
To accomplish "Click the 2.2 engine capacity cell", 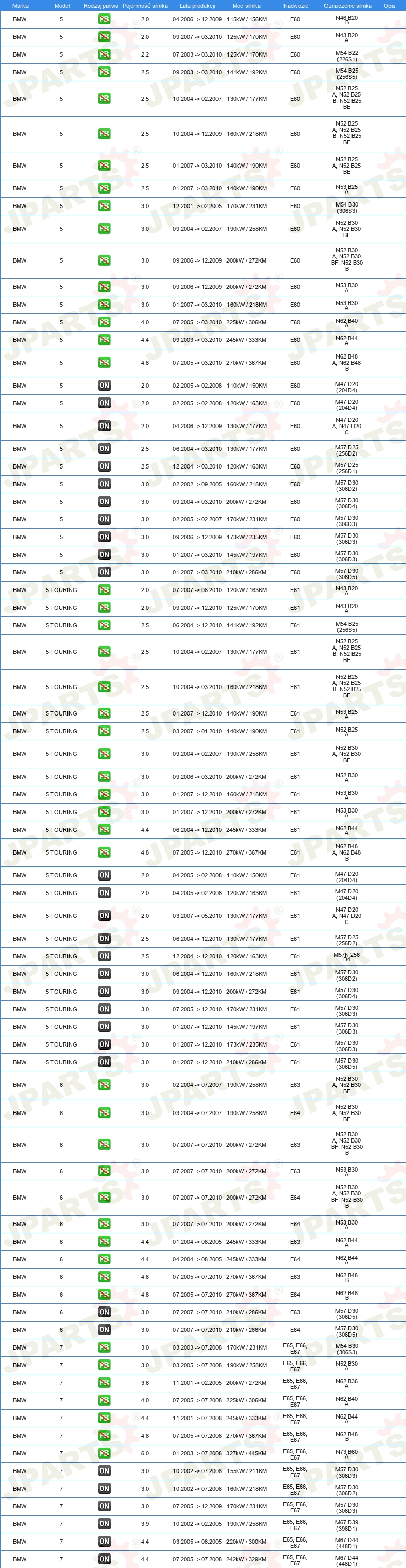I will click(x=145, y=55).
